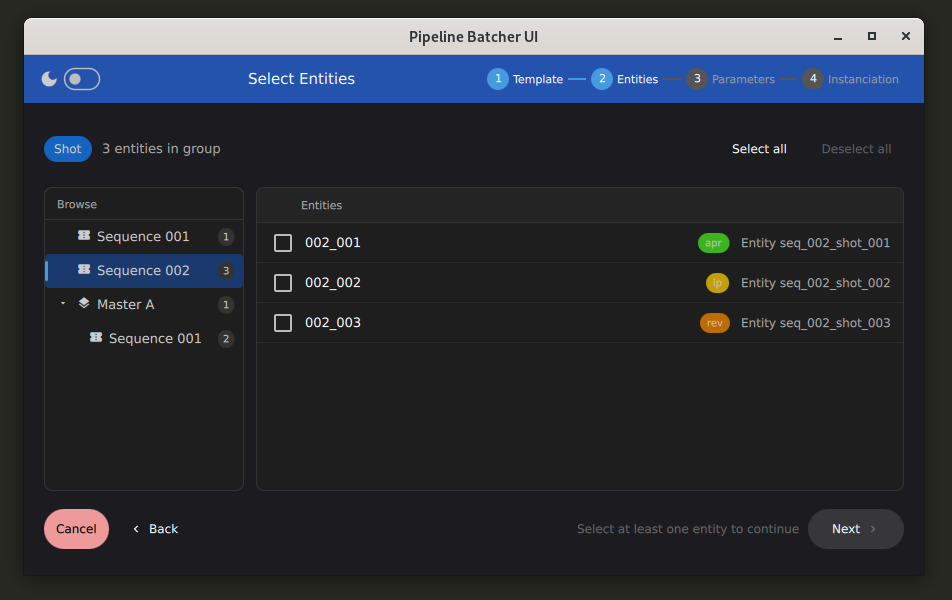Click the film icon beside Sequence 002
952x600 pixels.
point(84,270)
